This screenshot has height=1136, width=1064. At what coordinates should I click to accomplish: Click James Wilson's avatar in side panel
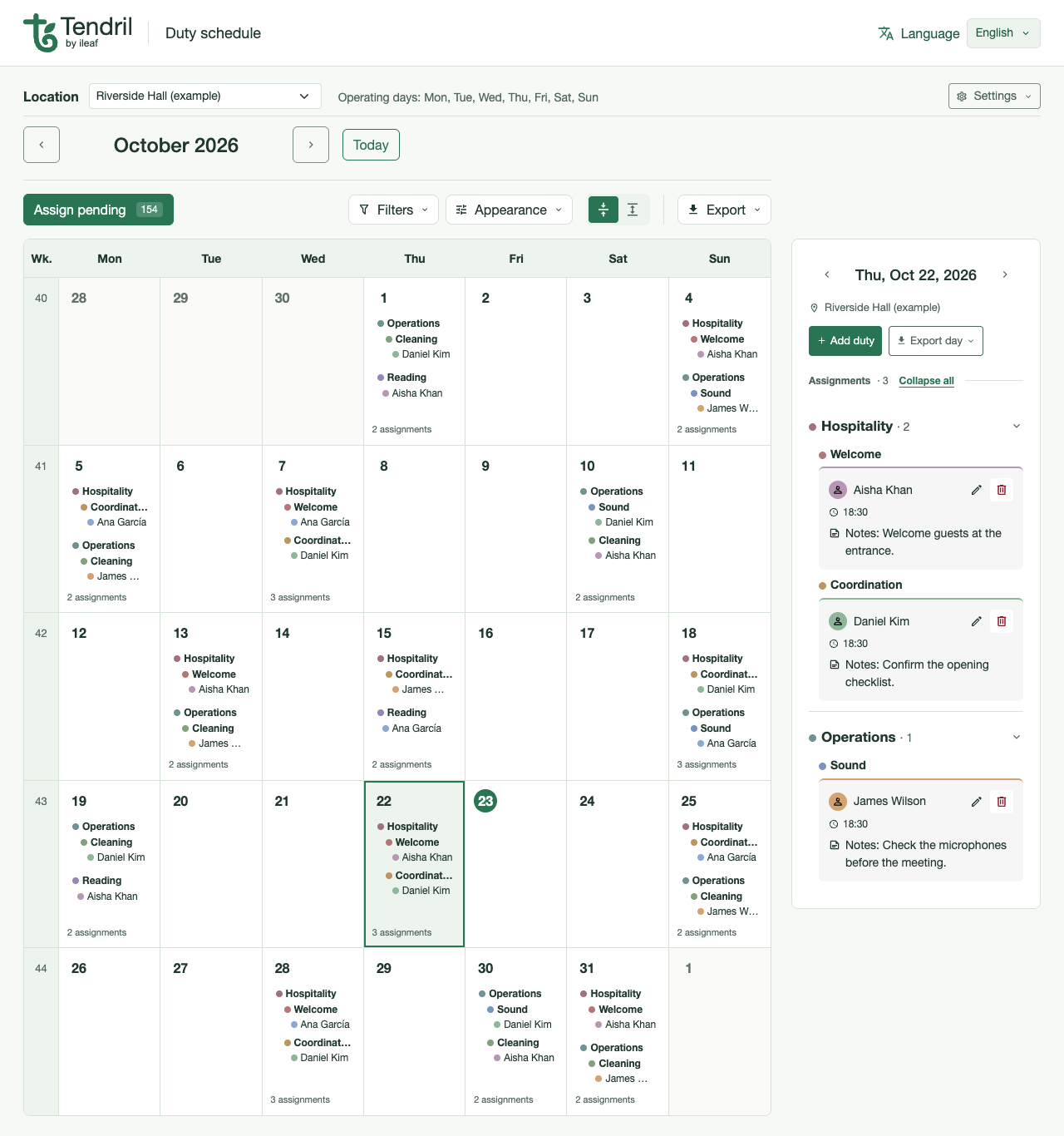(838, 802)
